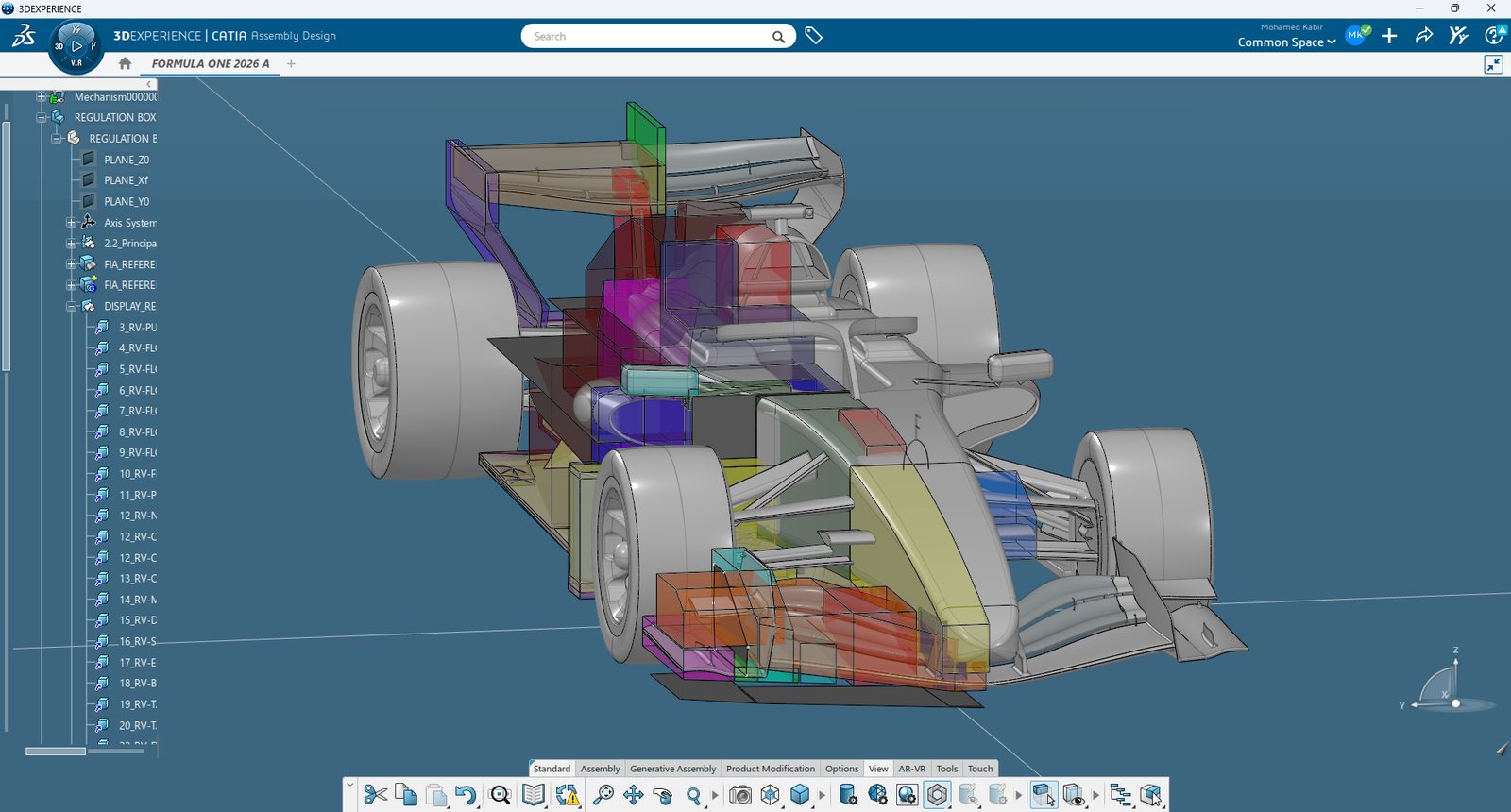The height and width of the screenshot is (812, 1511).
Task: Click the horizontal scrollbar of tree panel
Action: 56,752
